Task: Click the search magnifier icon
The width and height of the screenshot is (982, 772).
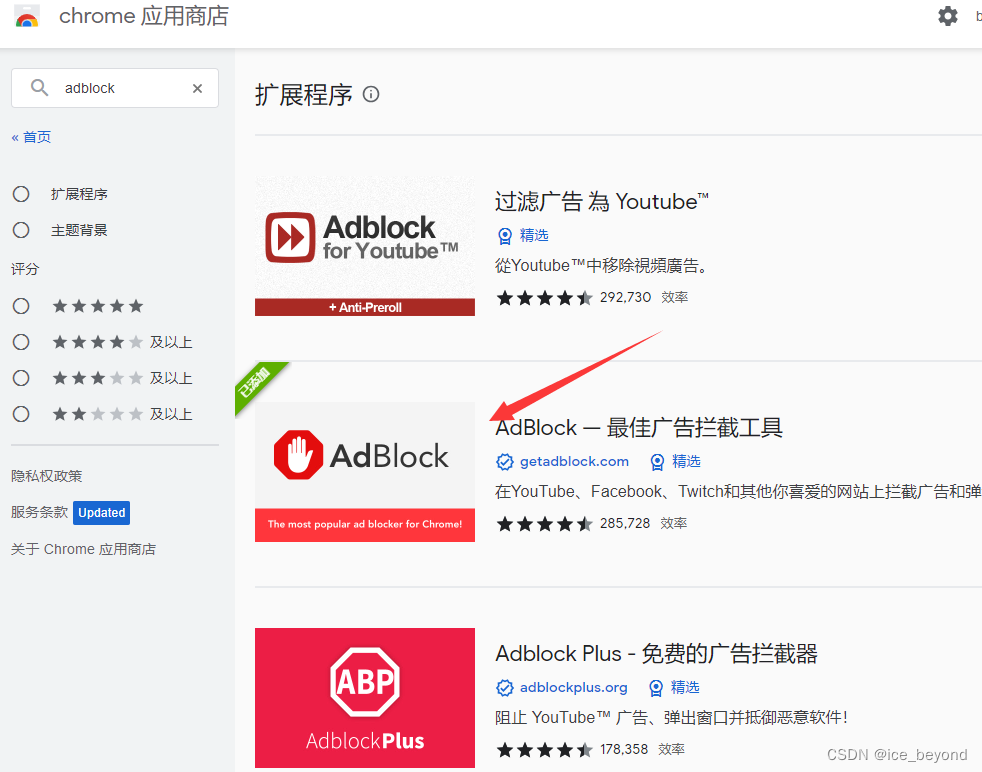Action: coord(39,88)
